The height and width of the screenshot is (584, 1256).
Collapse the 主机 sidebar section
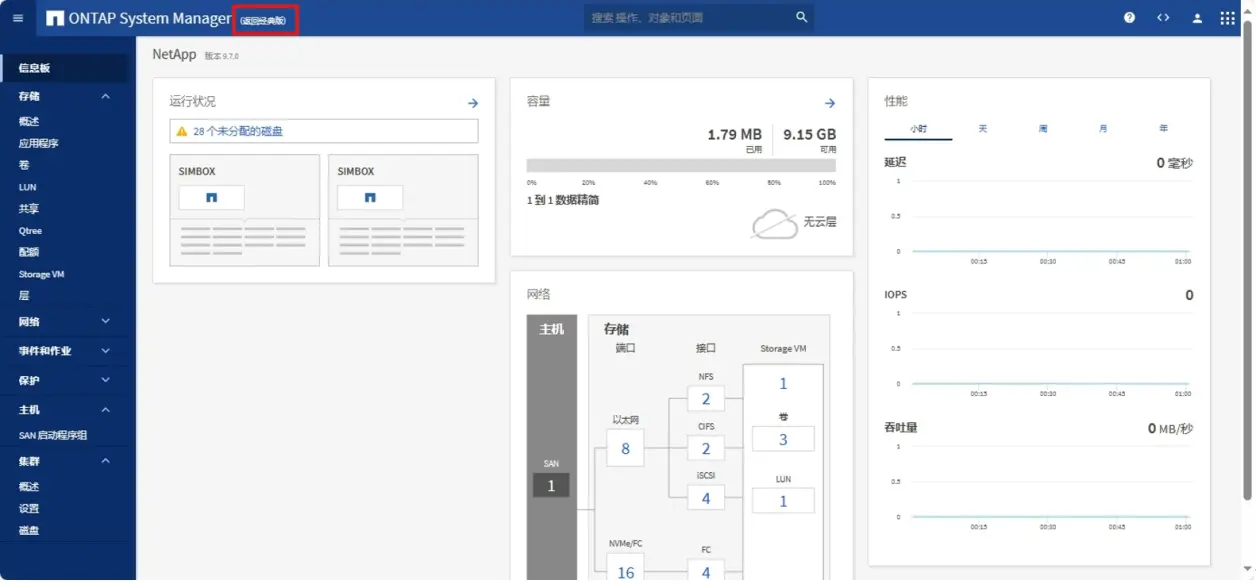[x=106, y=410]
